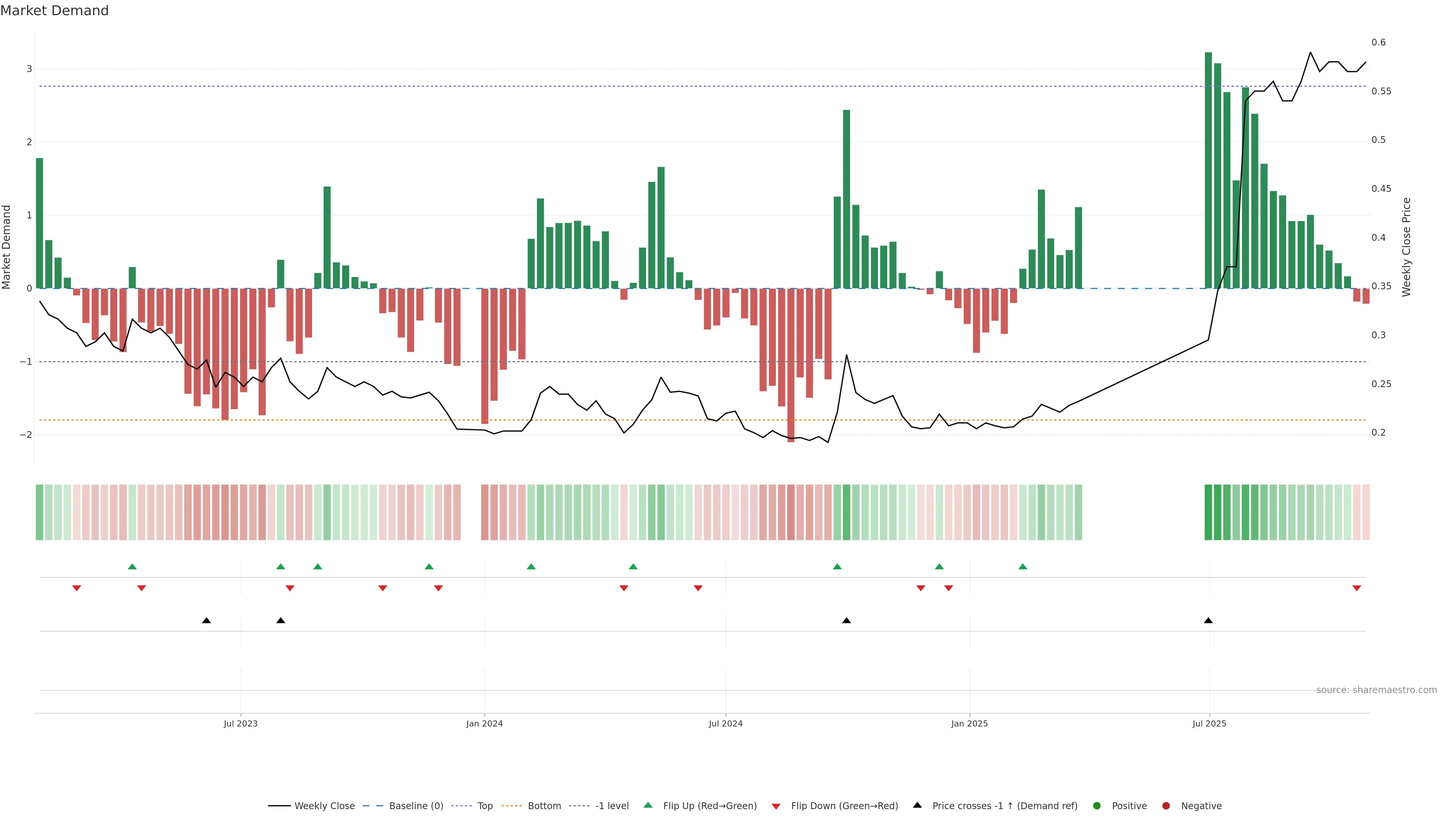This screenshot has height=819, width=1456.
Task: Click the leftmost red flip-down triangle
Action: (x=76, y=588)
